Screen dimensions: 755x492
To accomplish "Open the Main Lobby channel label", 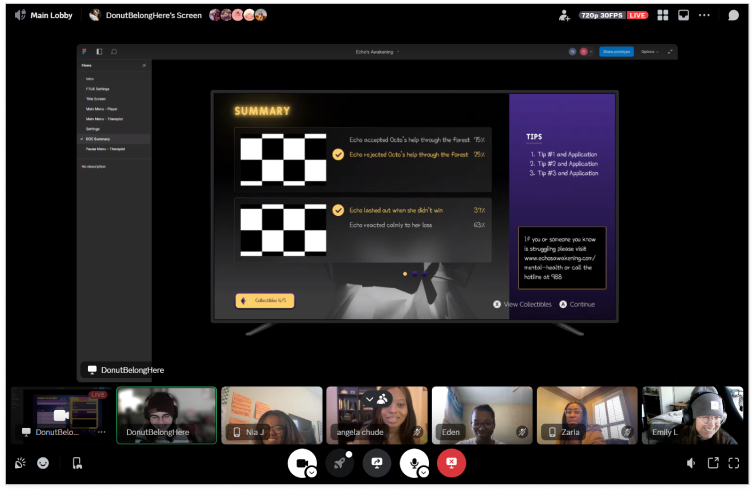I will coord(51,15).
